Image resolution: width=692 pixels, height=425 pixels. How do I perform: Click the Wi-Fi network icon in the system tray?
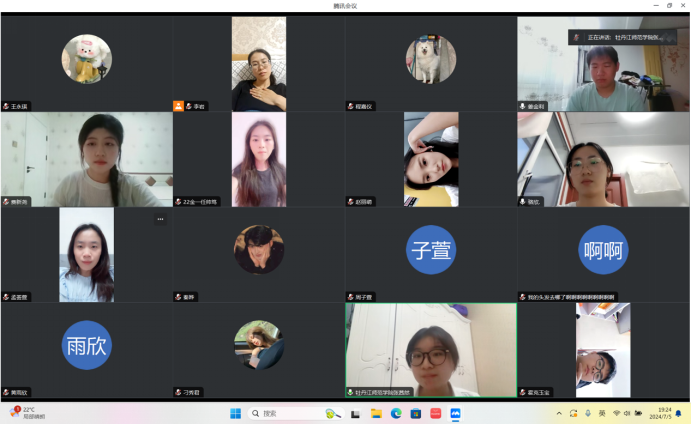(616, 413)
